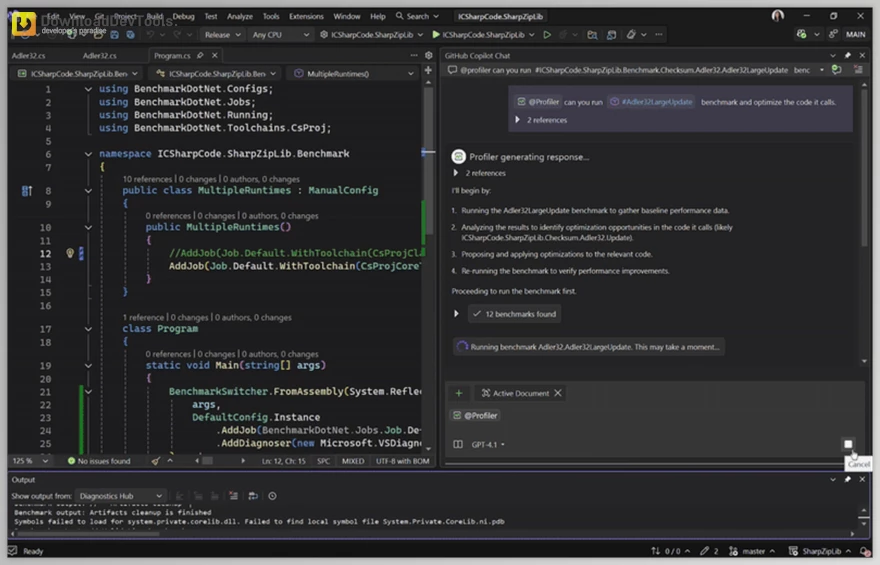
Task: Open the GPT-4.1 model selector
Action: pyautogui.click(x=488, y=444)
